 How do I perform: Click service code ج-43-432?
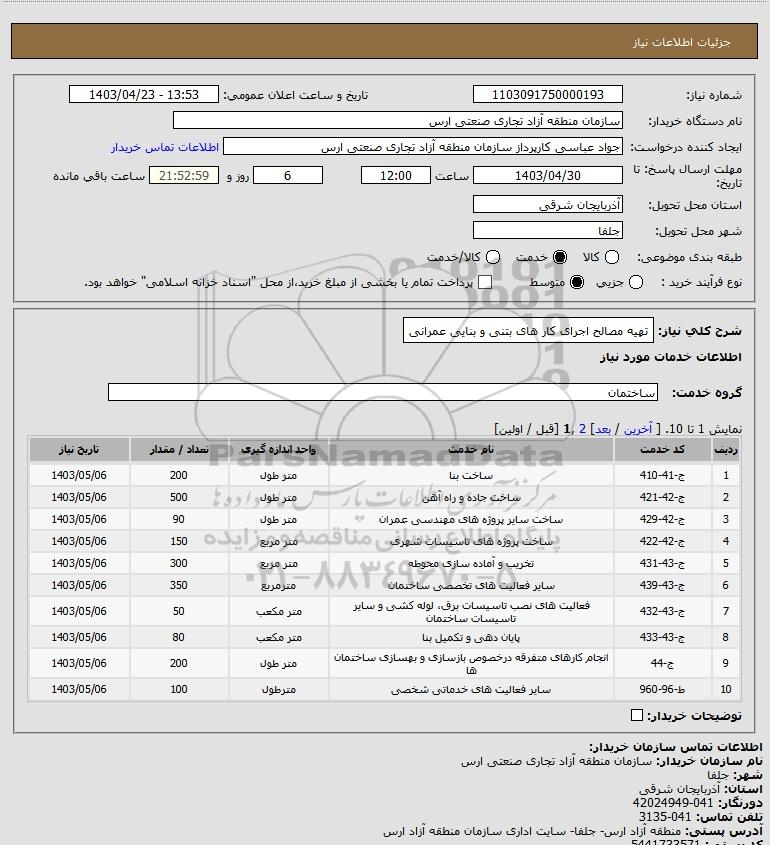click(662, 611)
